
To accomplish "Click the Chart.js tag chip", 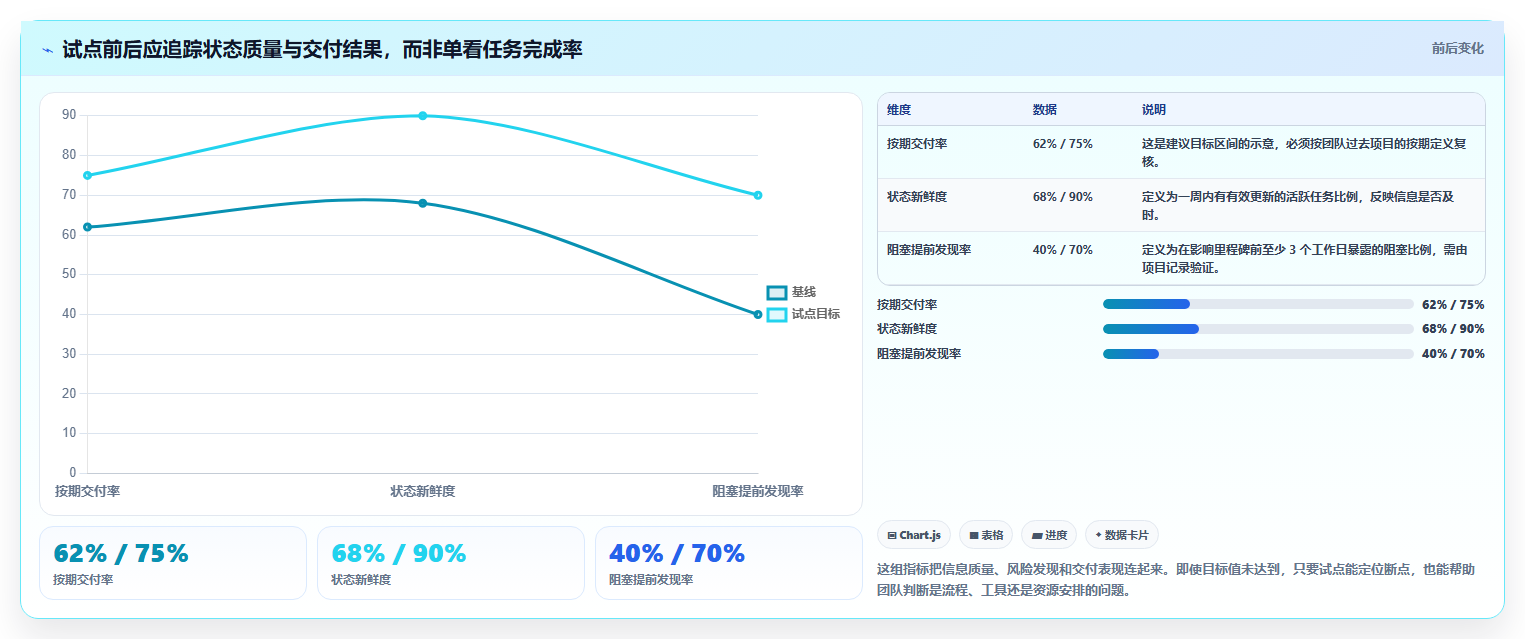I will (914, 535).
